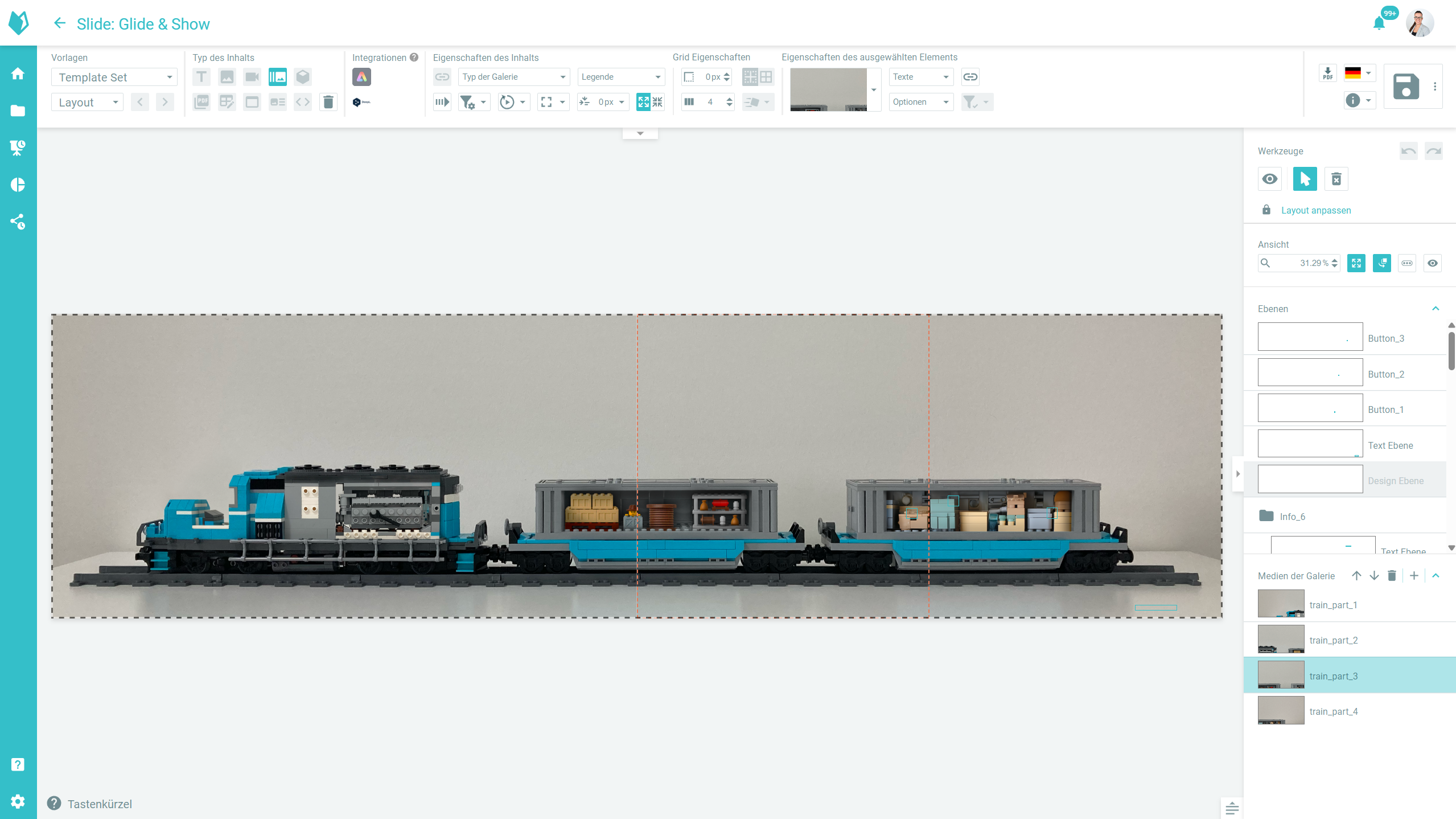Select the train_part_2 media thumbnail
1456x819 pixels.
[1281, 640]
